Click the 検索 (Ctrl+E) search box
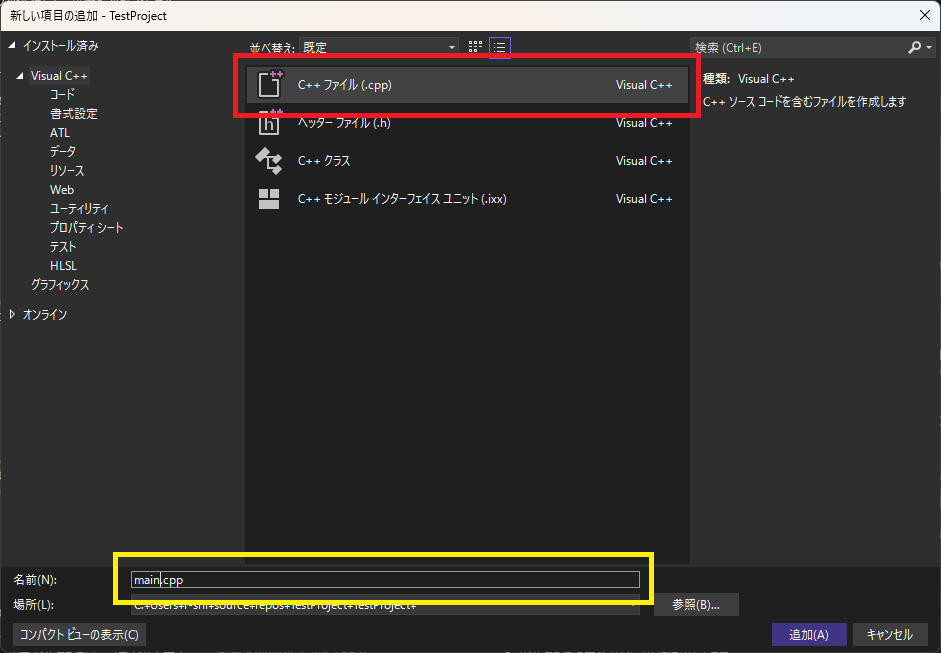The height and width of the screenshot is (653, 941). 800,47
